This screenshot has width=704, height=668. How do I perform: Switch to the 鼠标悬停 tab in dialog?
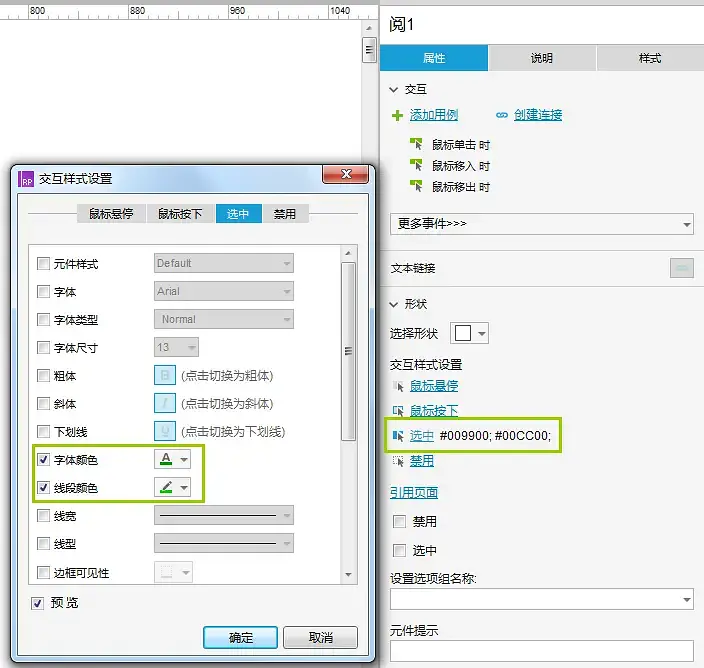[x=111, y=214]
